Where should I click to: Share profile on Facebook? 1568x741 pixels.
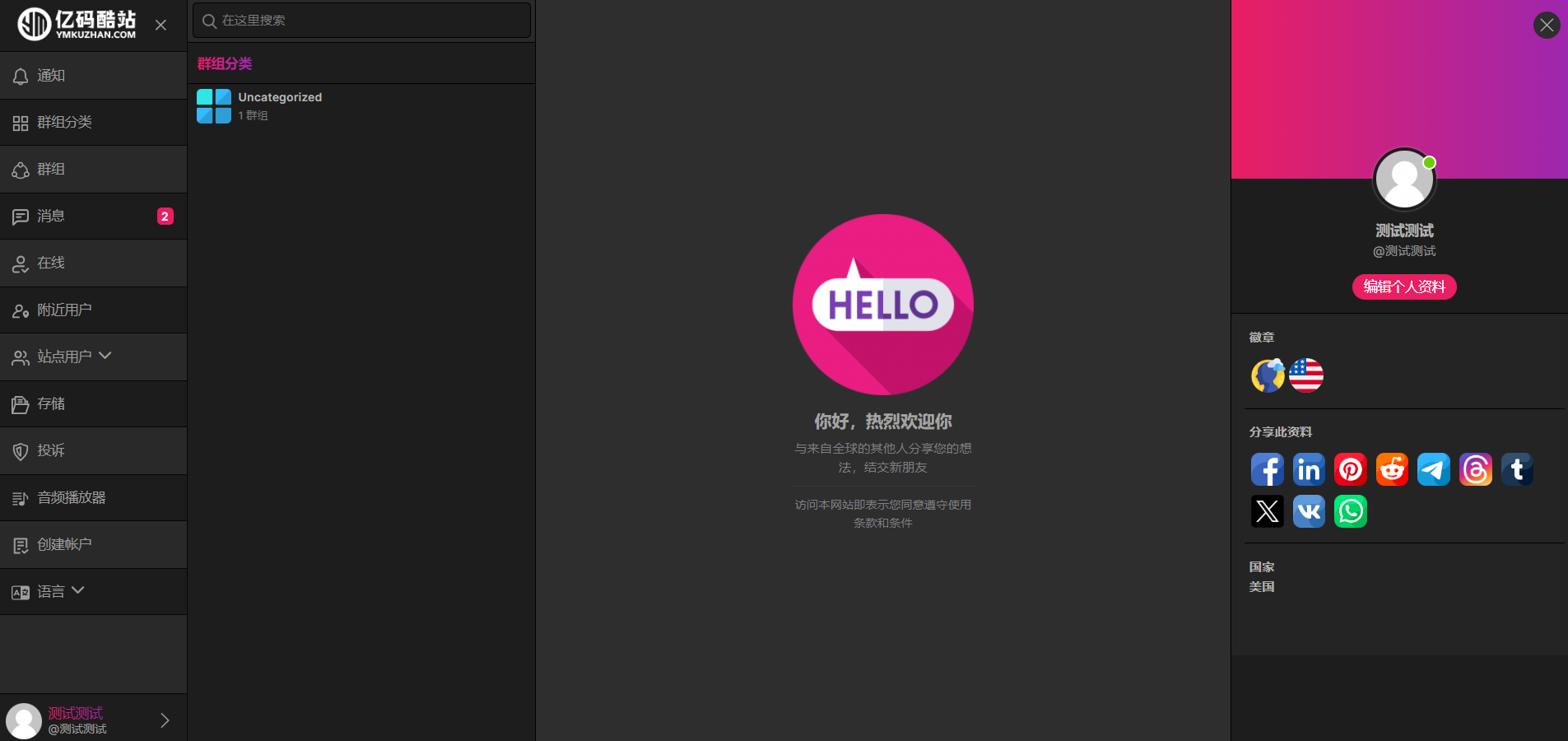tap(1267, 469)
